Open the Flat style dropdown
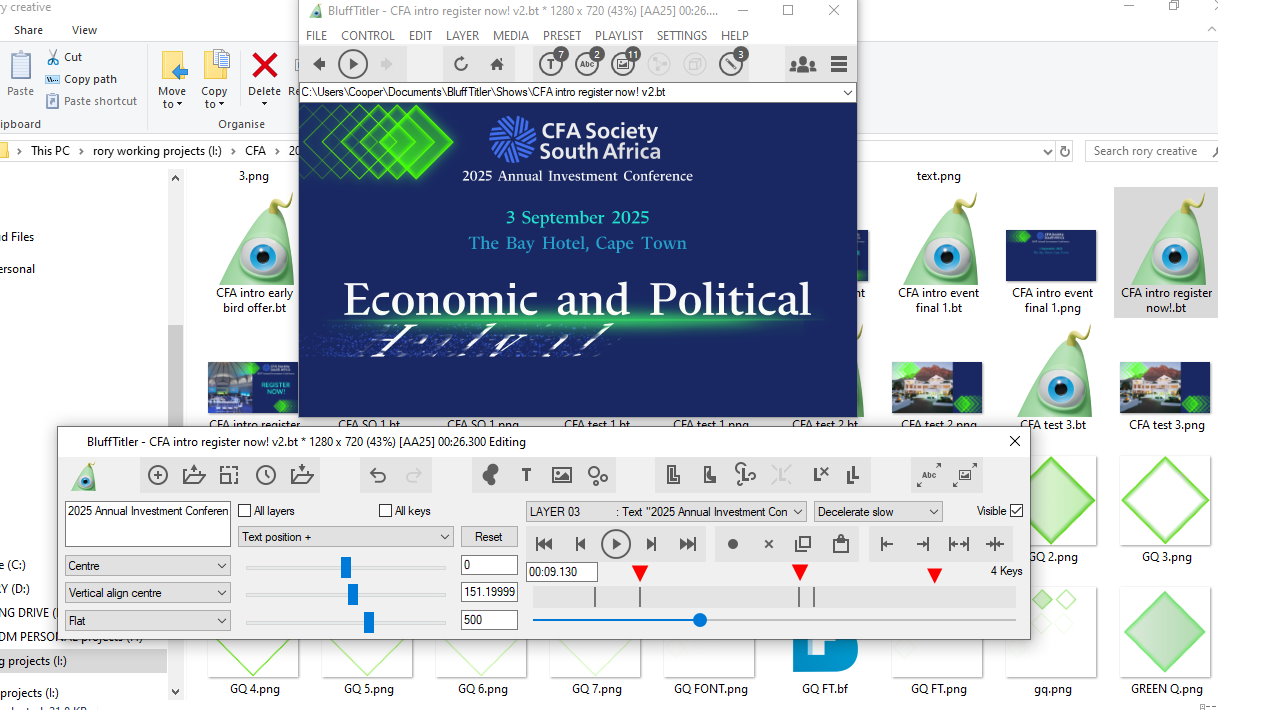The width and height of the screenshot is (1280, 720). click(148, 621)
